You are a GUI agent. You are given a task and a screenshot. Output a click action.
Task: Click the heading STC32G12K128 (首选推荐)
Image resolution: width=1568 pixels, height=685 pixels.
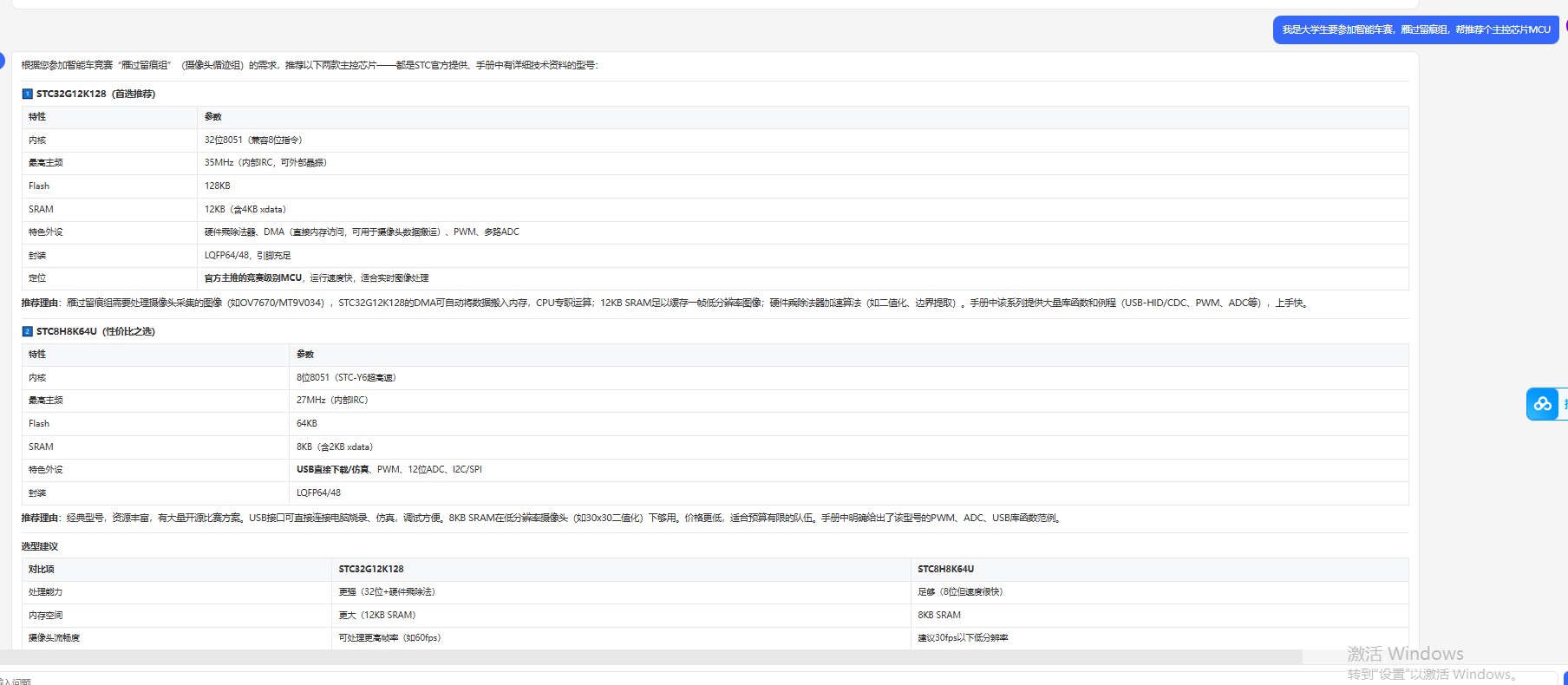95,94
